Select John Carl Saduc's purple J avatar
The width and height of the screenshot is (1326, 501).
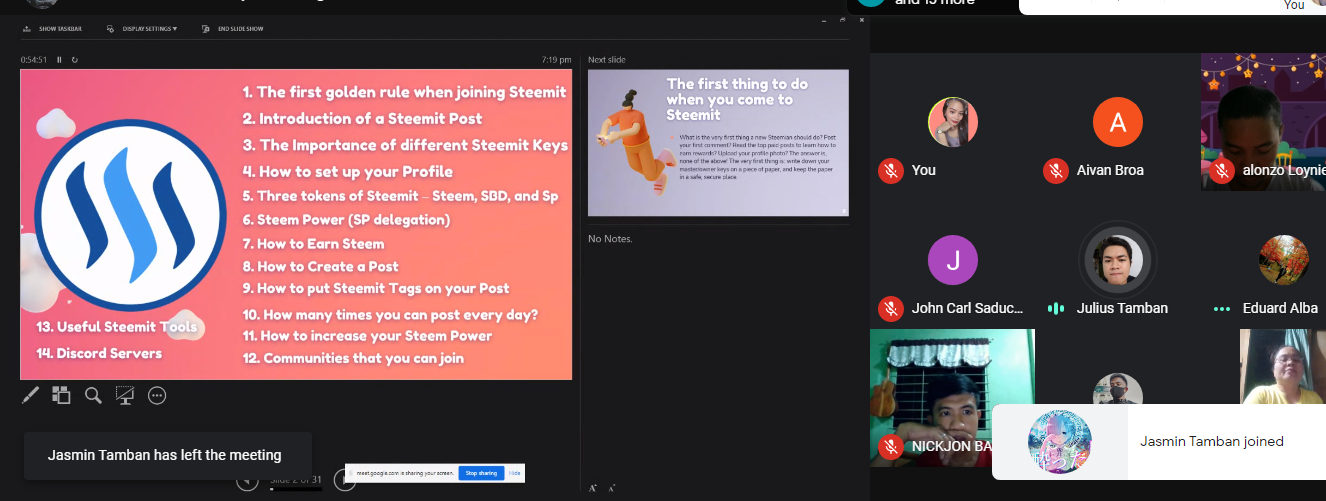pos(952,261)
